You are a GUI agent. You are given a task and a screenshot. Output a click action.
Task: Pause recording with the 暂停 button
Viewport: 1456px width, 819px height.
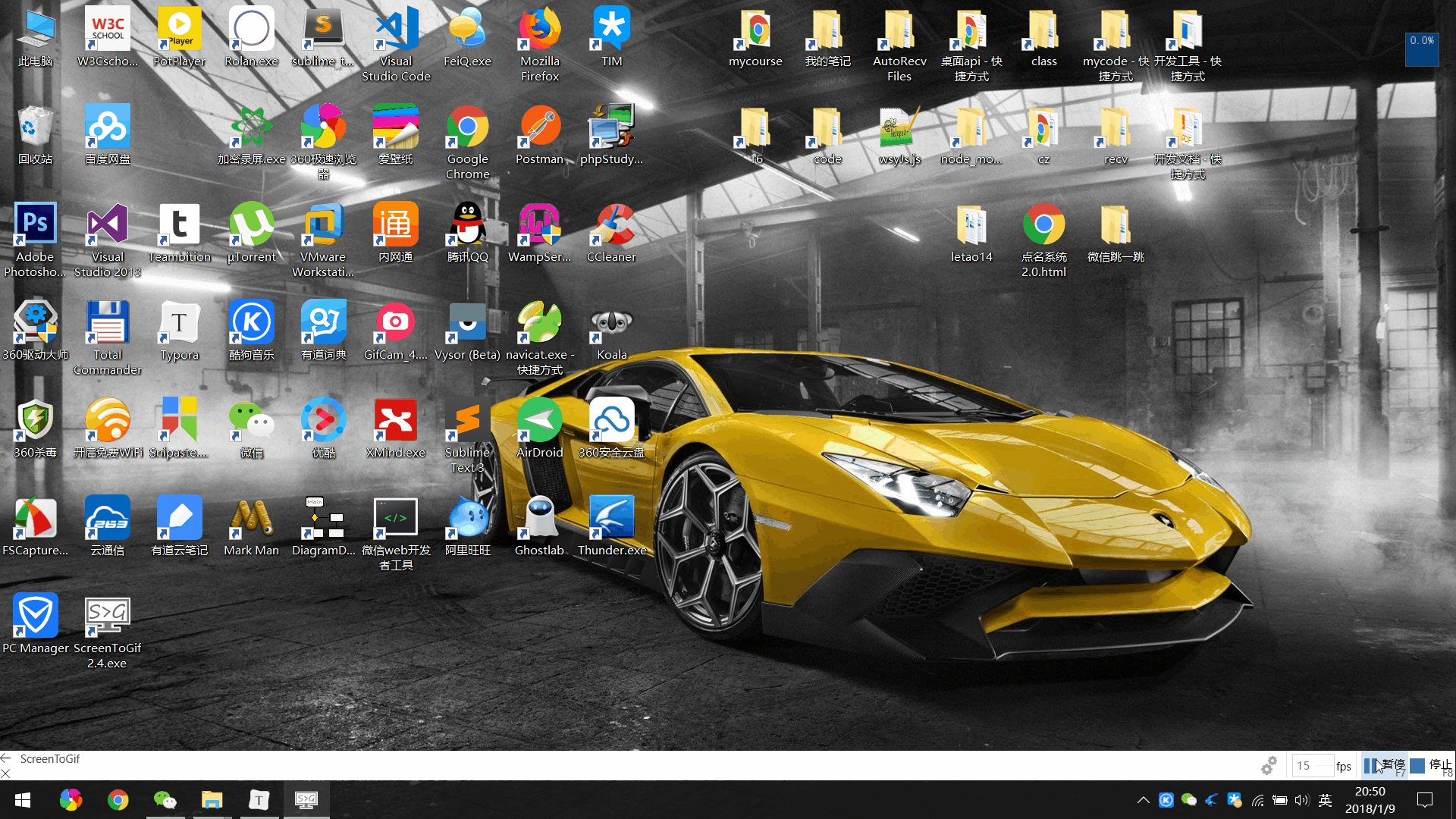coord(1385,766)
